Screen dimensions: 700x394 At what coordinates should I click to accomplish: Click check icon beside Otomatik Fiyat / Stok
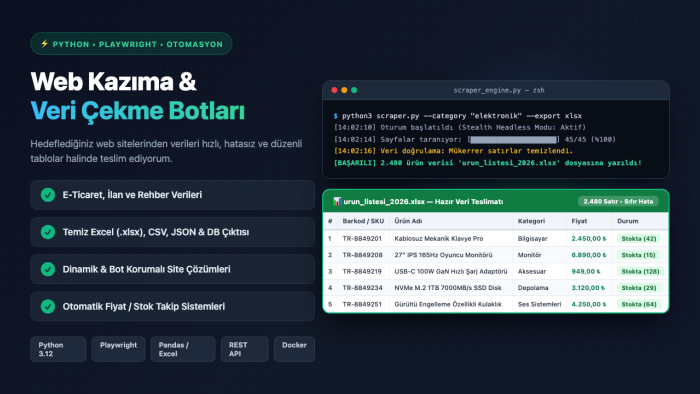(48, 307)
